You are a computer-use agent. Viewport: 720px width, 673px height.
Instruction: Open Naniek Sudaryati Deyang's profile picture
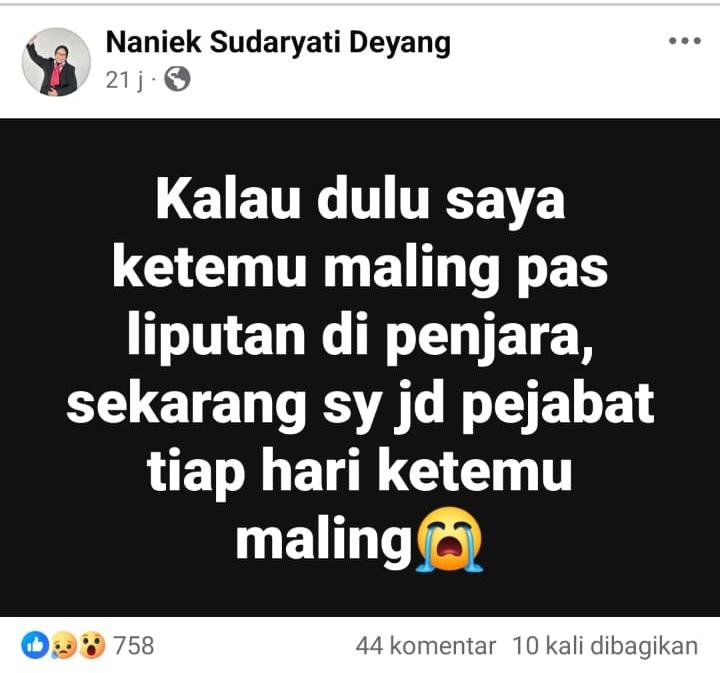pos(56,62)
